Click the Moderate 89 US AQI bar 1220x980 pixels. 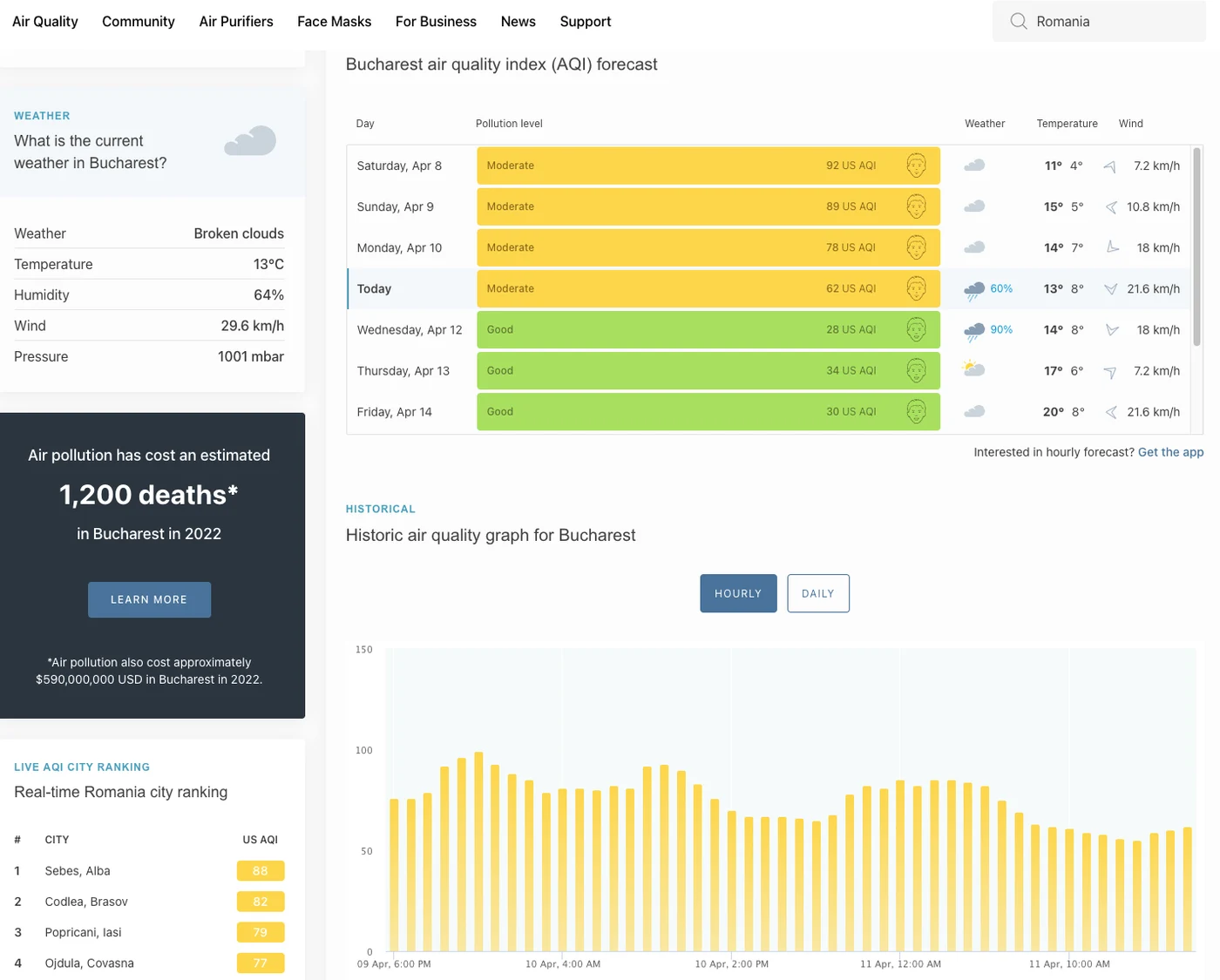pos(708,206)
